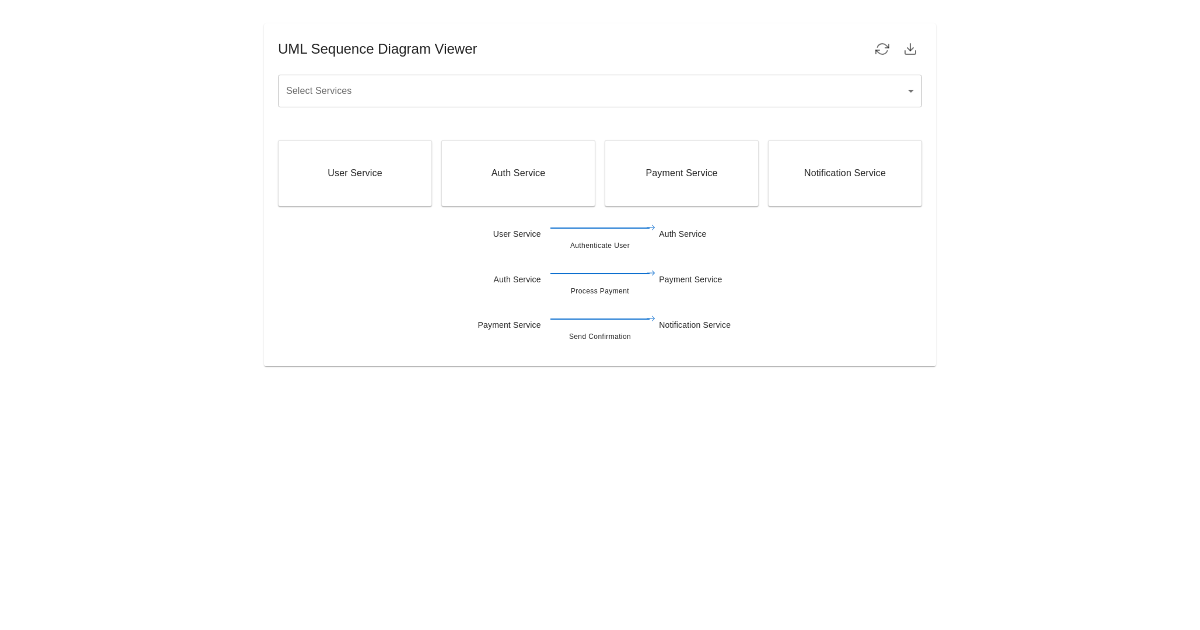Screen dimensions: 1200x630
Task: Click the UML Sequence Diagram Viewer title
Action: click(x=377, y=49)
